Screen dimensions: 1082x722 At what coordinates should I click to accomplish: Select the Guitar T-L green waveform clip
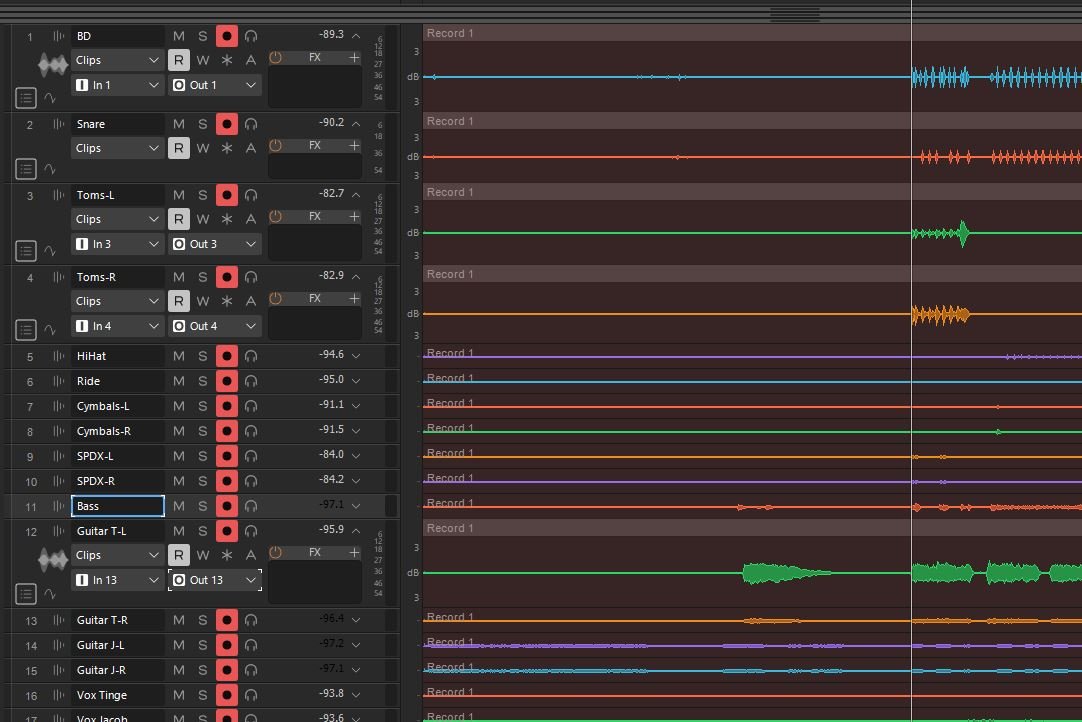786,573
